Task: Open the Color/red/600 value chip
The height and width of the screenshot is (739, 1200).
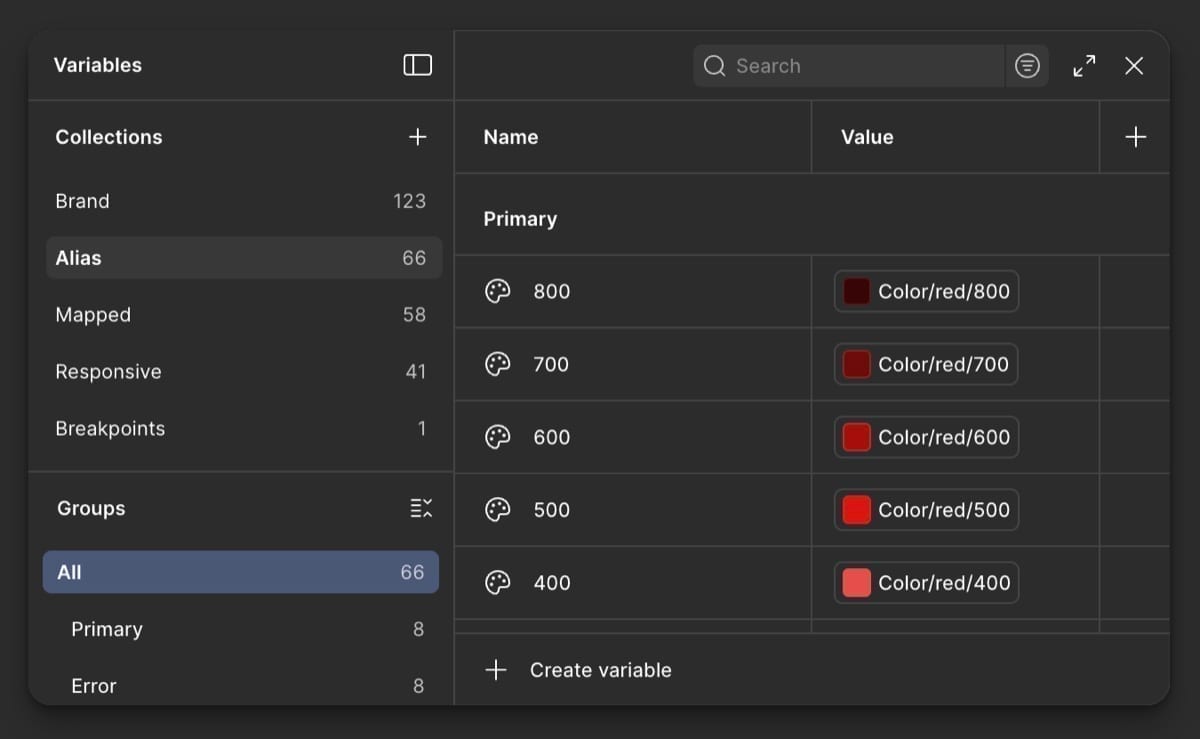Action: [927, 437]
